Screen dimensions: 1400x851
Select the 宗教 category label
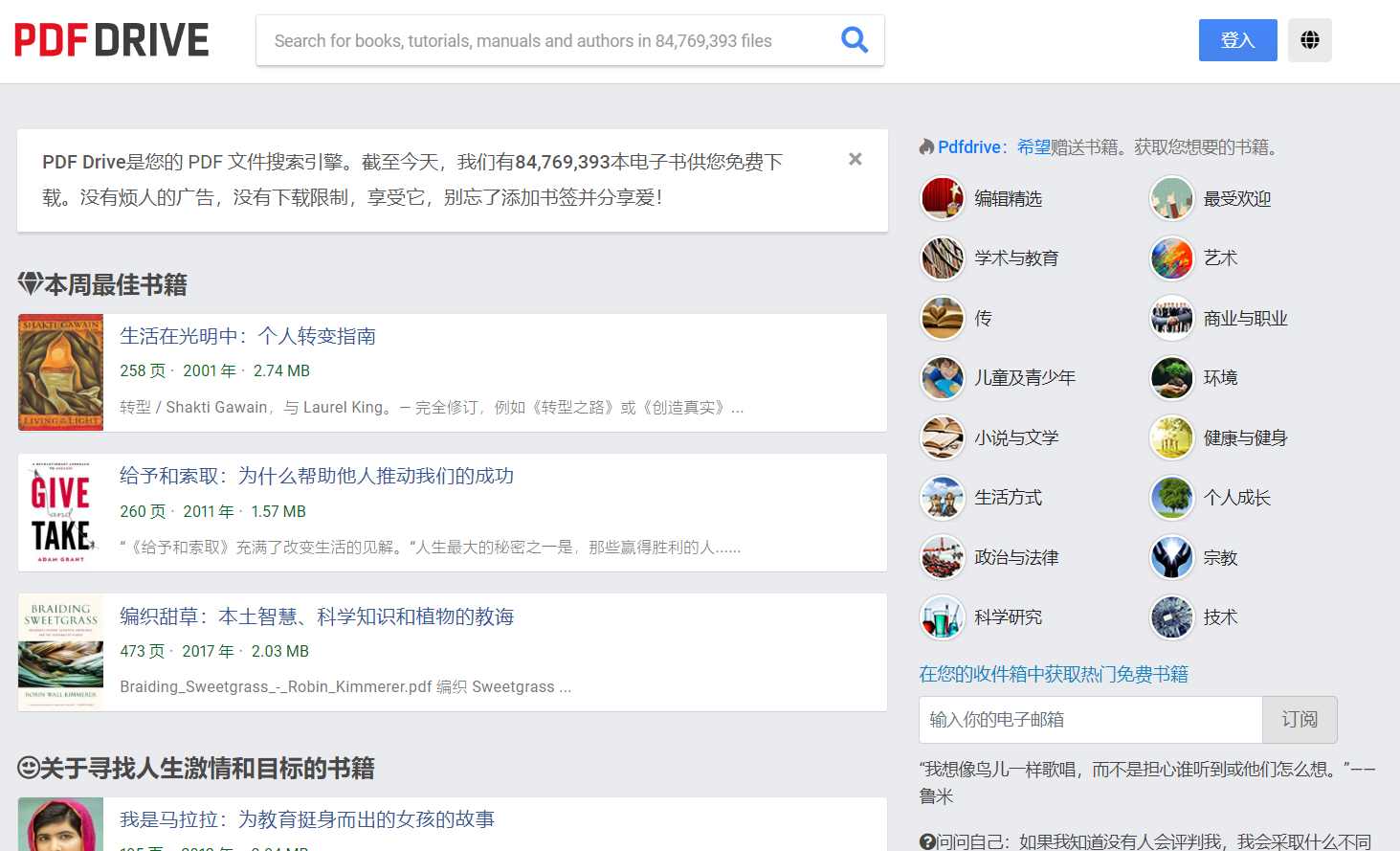1221,558
